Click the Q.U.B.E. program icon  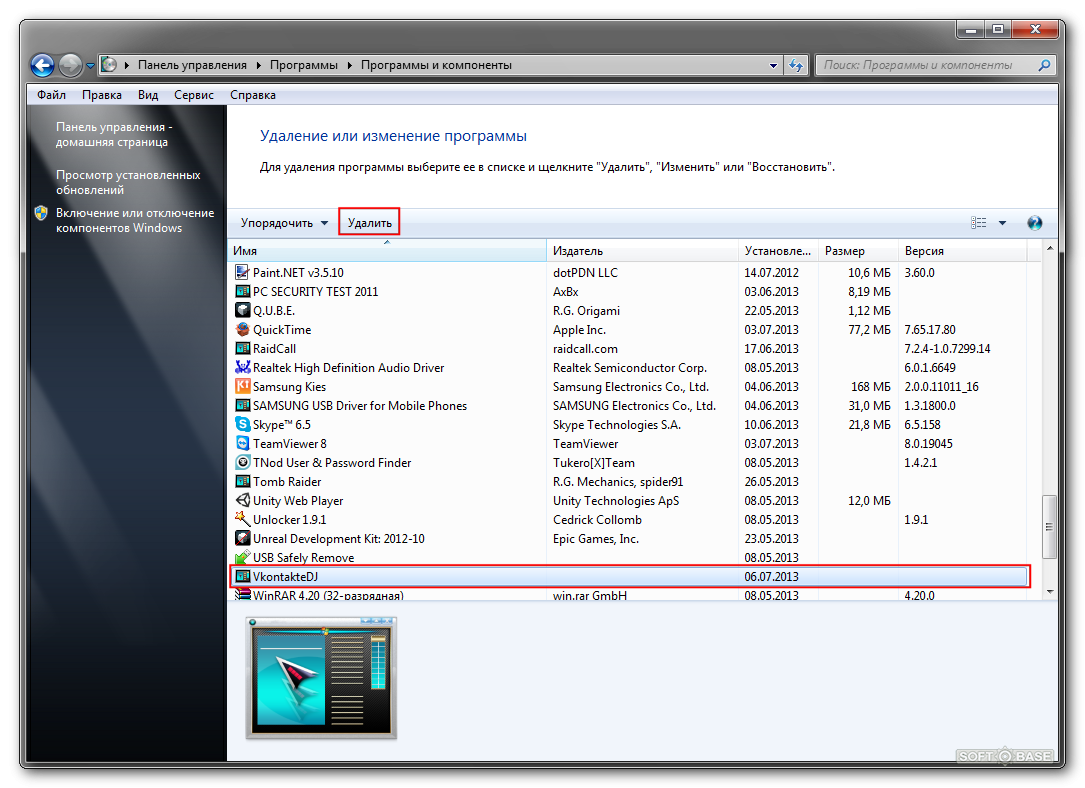pyautogui.click(x=242, y=310)
